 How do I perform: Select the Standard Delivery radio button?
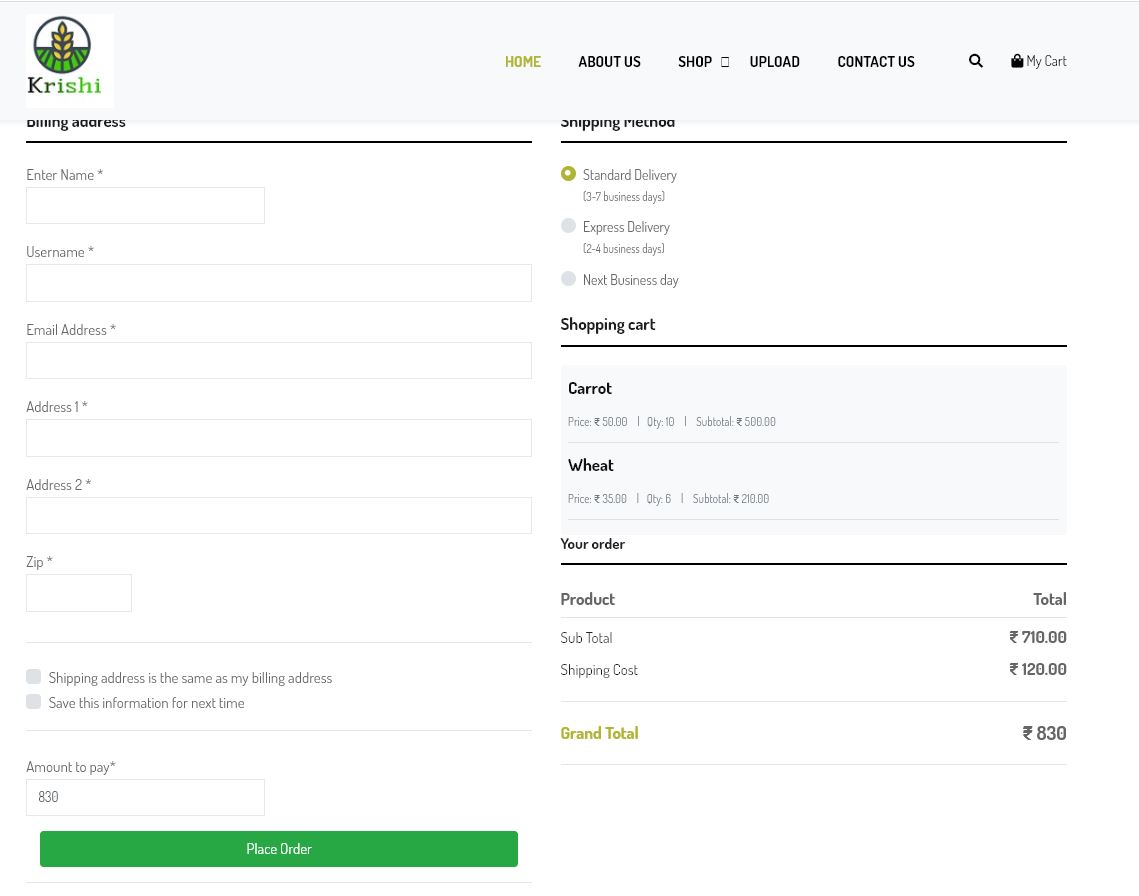[568, 173]
